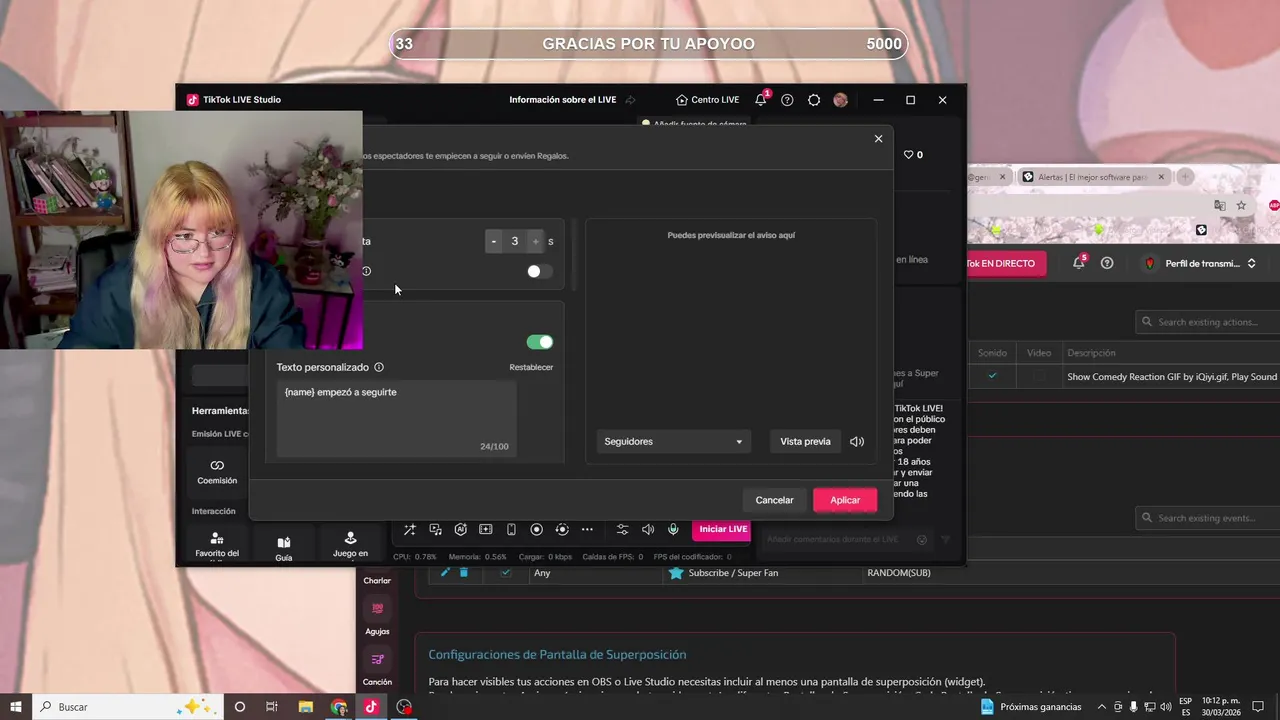This screenshot has width=1280, height=720.
Task: Click the Cancelar button
Action: [774, 500]
